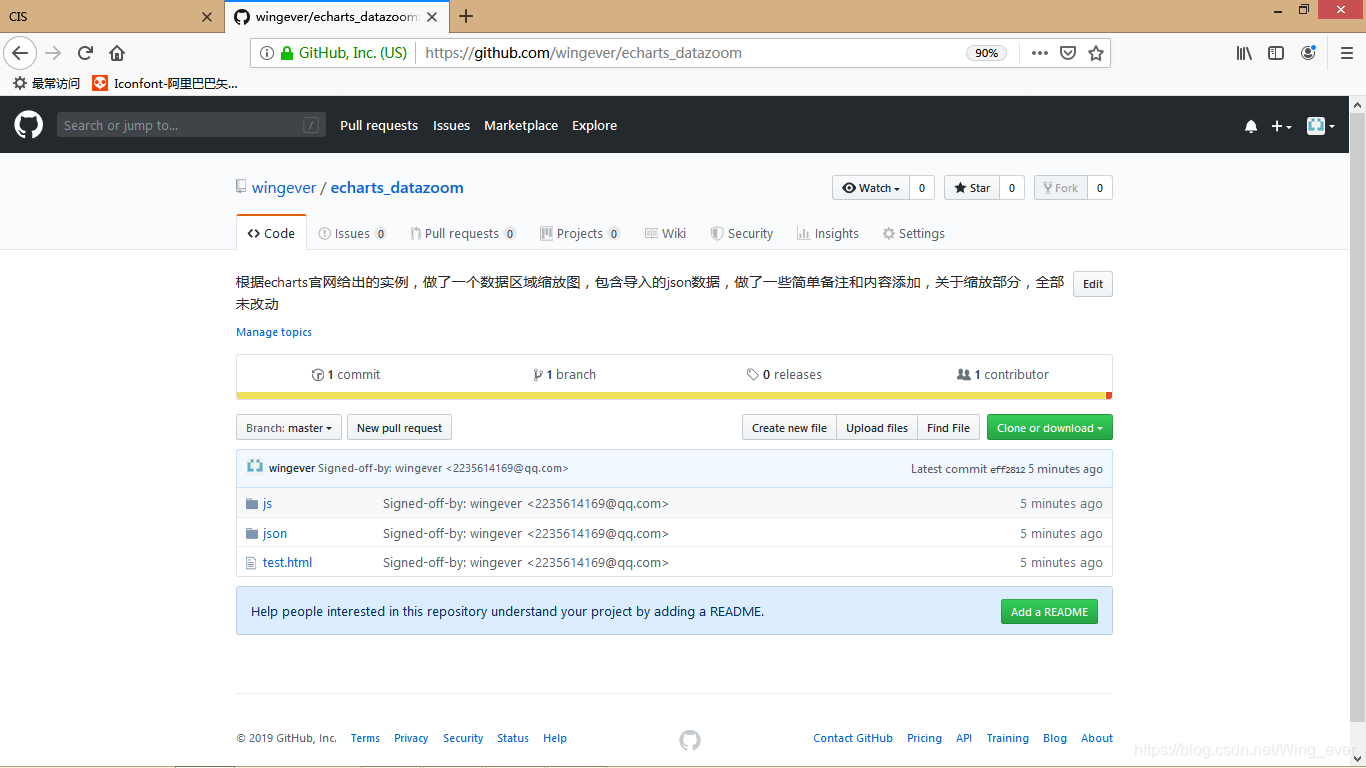
Task: Open the json folder
Action: click(275, 534)
